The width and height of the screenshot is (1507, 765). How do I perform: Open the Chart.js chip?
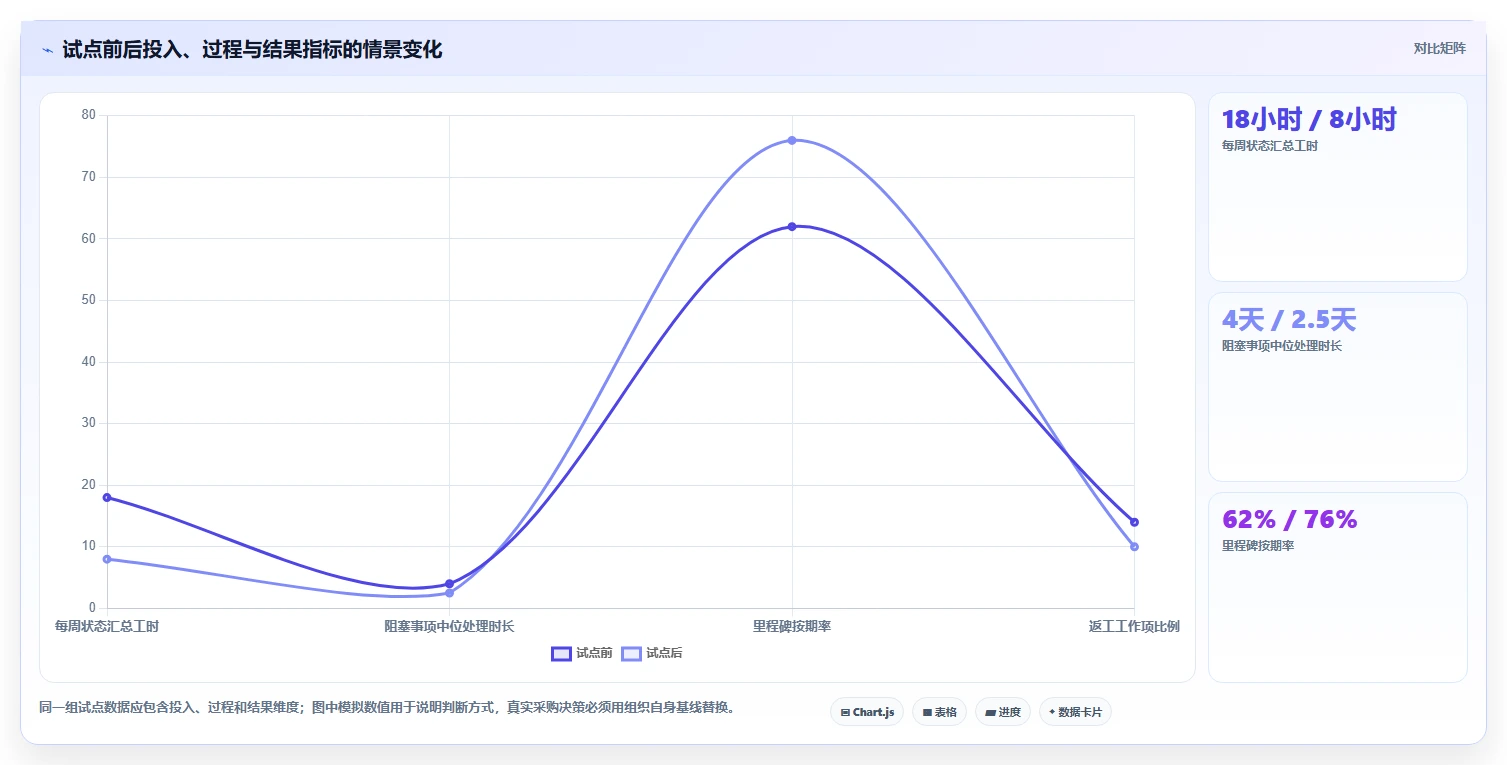[867, 712]
